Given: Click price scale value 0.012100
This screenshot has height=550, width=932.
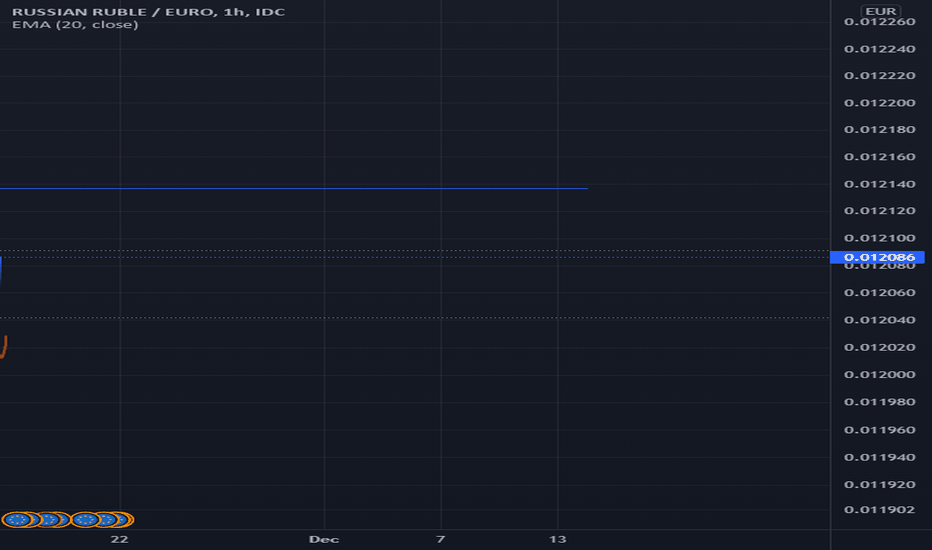Looking at the screenshot, I should [x=880, y=238].
